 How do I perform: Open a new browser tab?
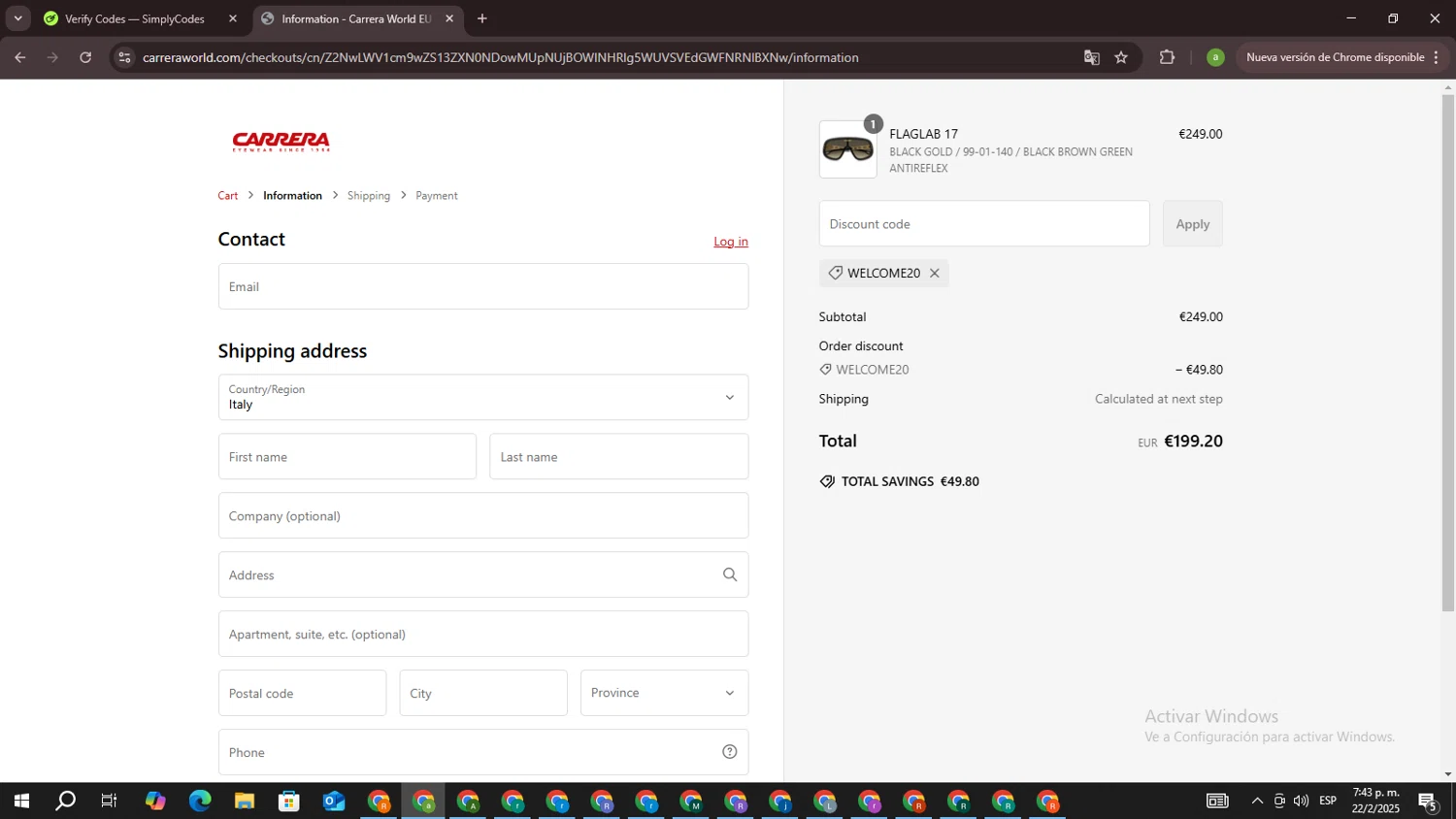click(x=482, y=18)
